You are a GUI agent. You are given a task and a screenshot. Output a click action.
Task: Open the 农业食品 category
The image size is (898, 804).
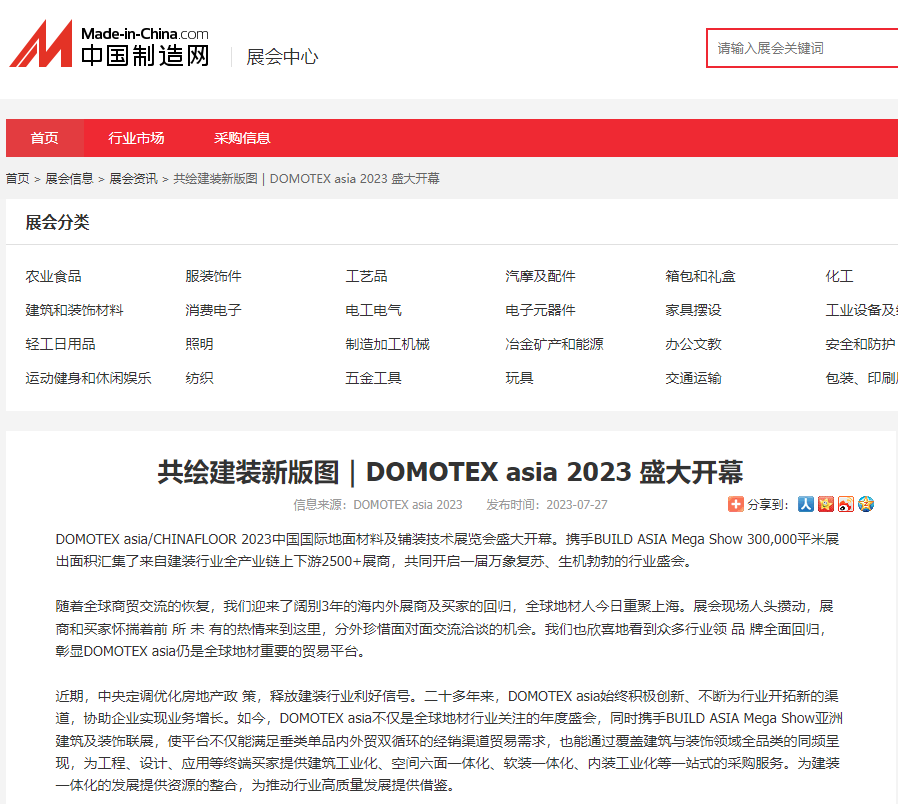click(x=53, y=277)
